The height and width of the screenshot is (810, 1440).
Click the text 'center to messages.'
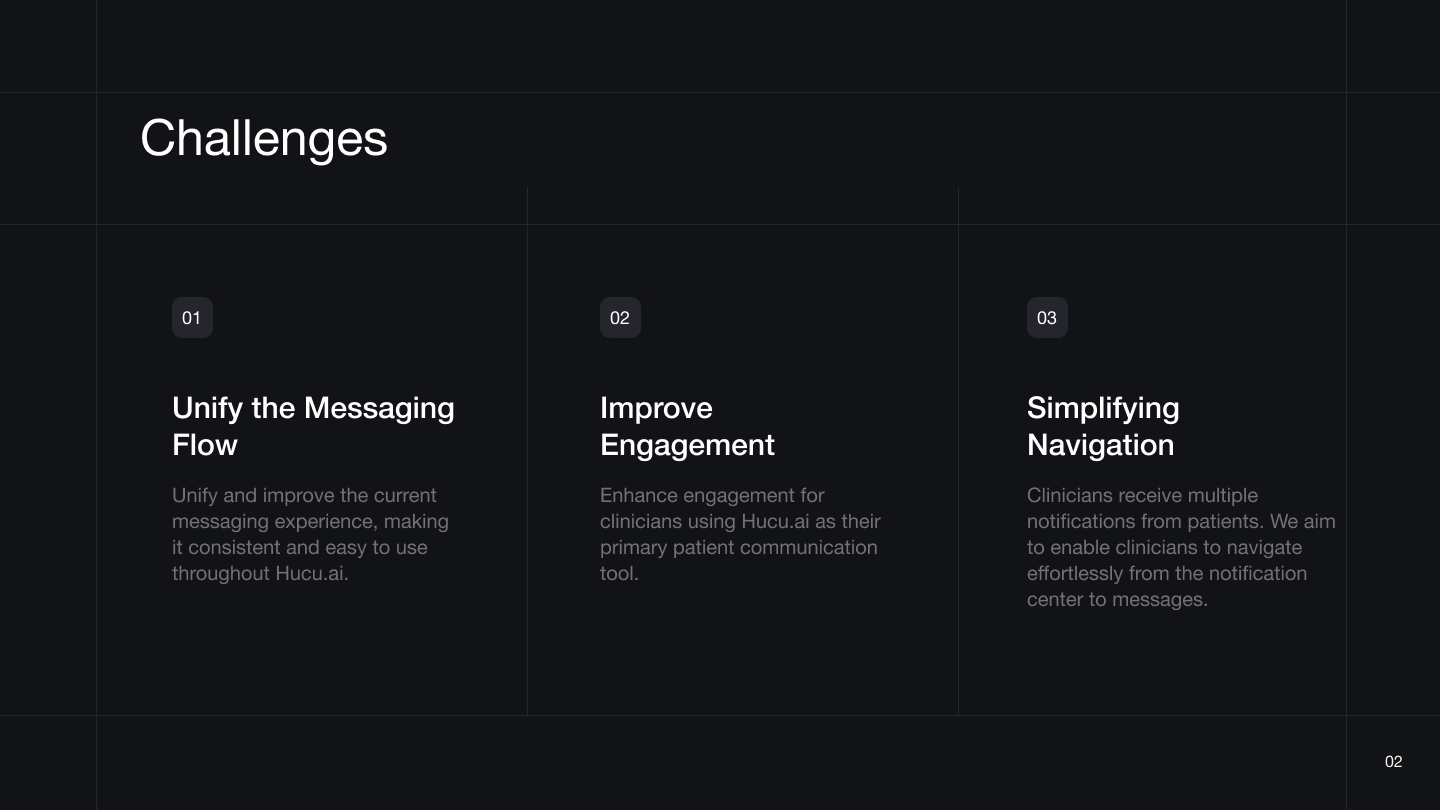tap(1117, 599)
